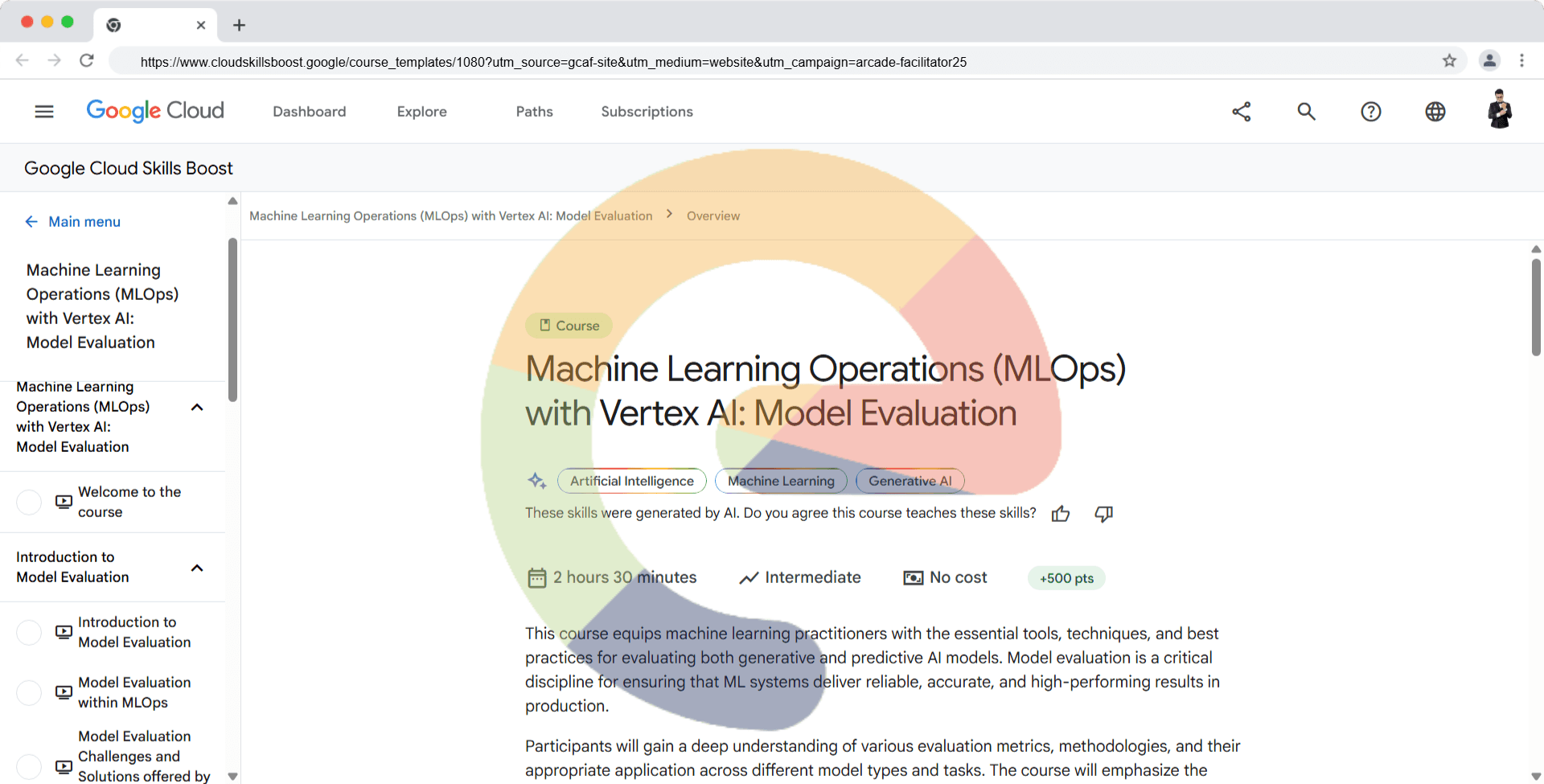This screenshot has height=784, width=1544.
Task: Open Model Evaluation within MLOps lesson
Action: [x=134, y=692]
